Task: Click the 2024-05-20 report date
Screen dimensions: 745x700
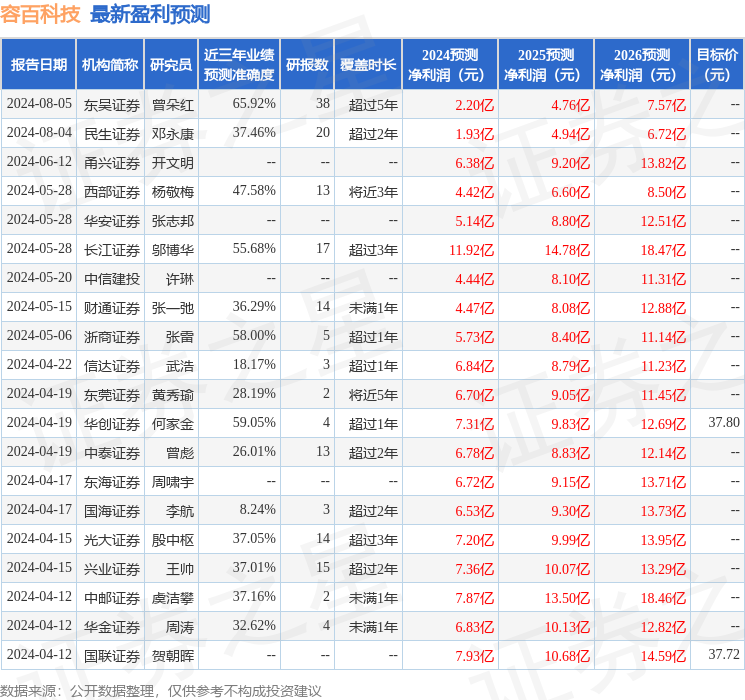Action: tap(39, 277)
